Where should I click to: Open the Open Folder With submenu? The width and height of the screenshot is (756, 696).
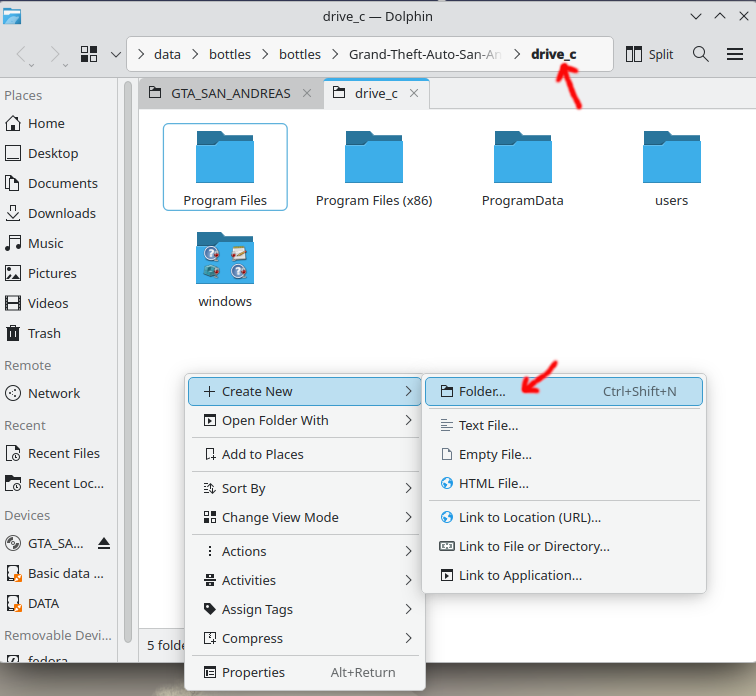point(305,420)
